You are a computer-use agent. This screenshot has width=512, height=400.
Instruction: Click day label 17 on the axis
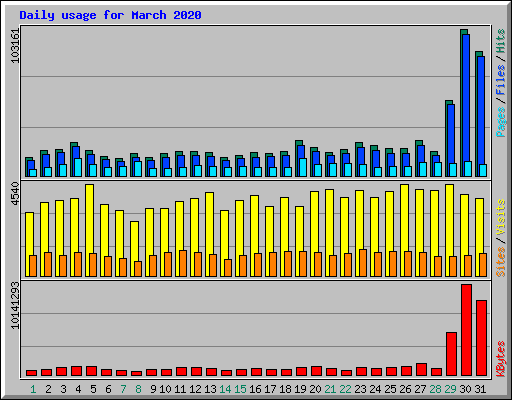click(270, 389)
